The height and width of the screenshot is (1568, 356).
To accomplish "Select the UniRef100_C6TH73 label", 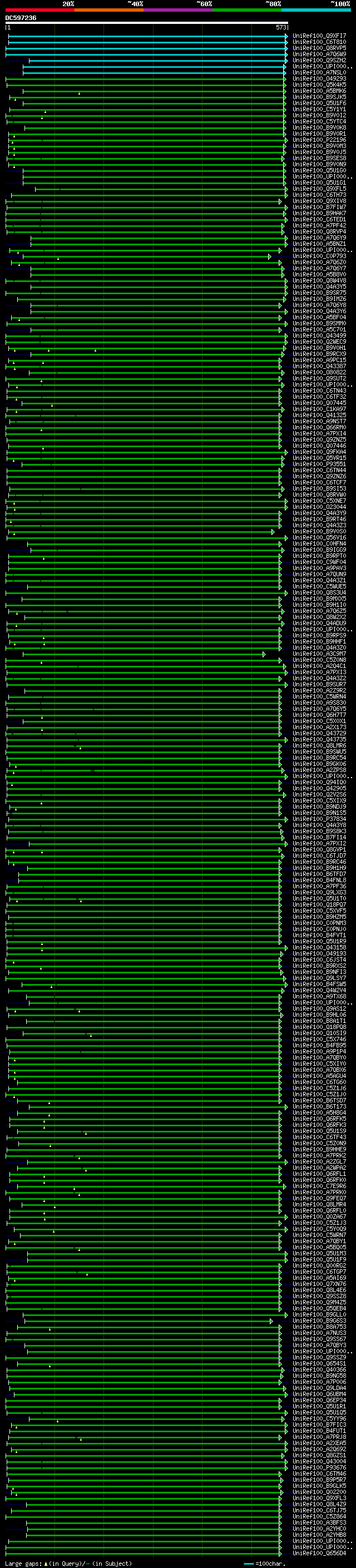I will pos(319,195).
